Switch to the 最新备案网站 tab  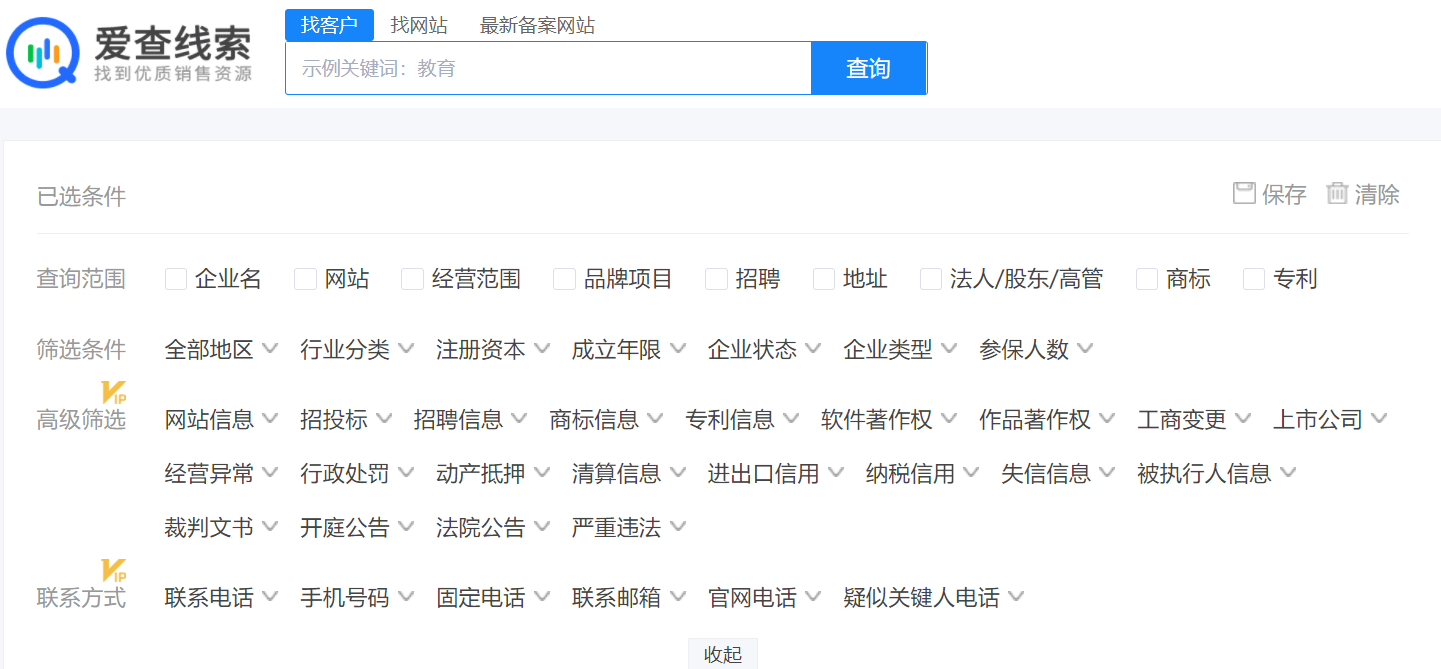[537, 25]
